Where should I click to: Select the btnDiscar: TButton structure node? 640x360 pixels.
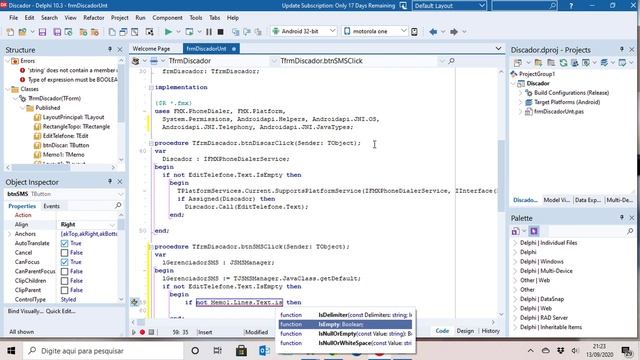pos(66,145)
